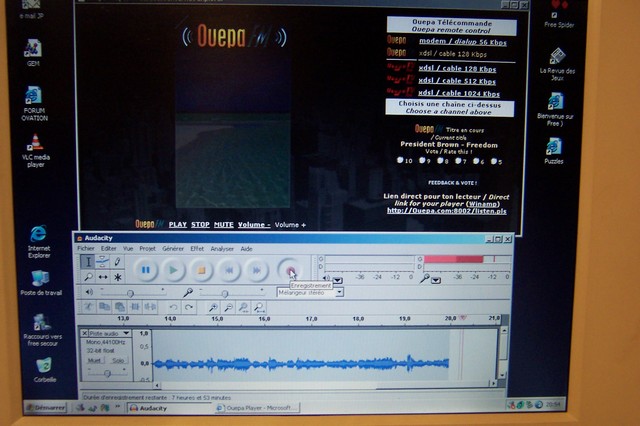The width and height of the screenshot is (640, 426).
Task: Toggle the Solo button on the track
Action: tap(118, 360)
